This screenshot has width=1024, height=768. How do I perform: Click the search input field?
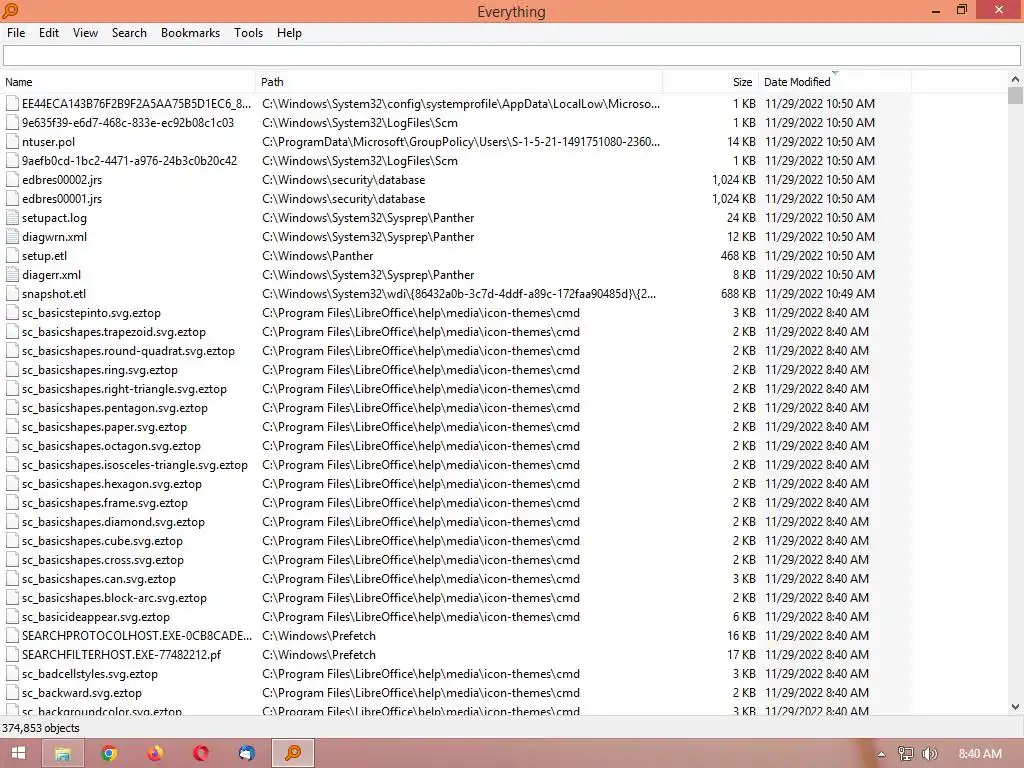[x=511, y=56]
